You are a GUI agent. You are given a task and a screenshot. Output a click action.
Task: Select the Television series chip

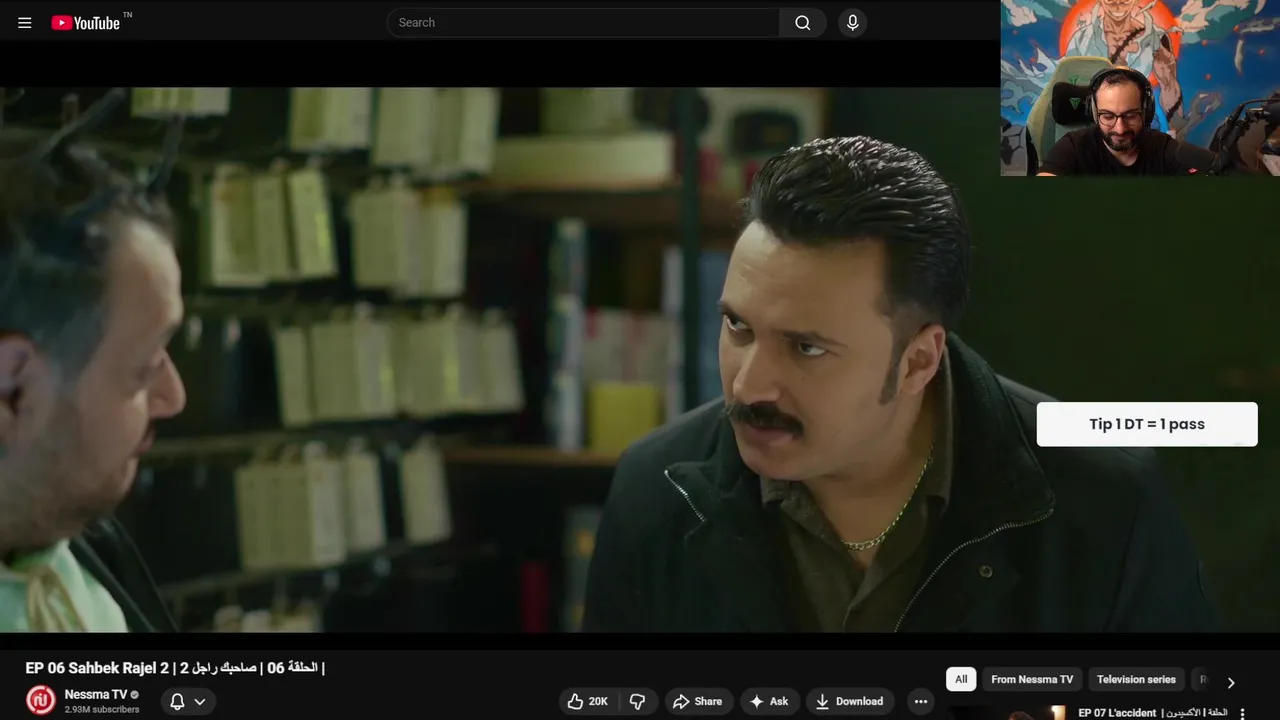coord(1136,679)
